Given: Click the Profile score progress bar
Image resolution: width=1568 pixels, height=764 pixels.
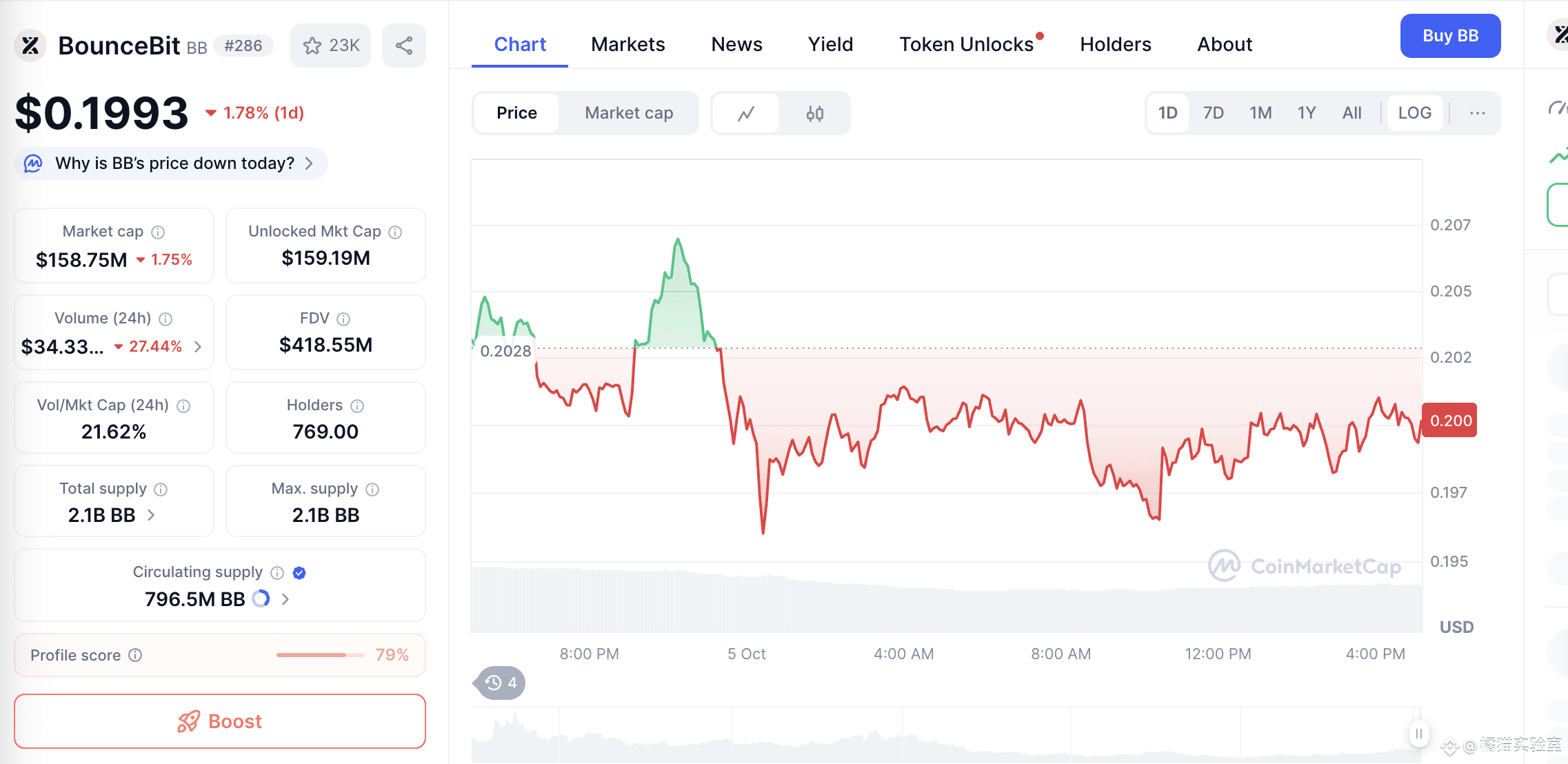Looking at the screenshot, I should click(320, 655).
